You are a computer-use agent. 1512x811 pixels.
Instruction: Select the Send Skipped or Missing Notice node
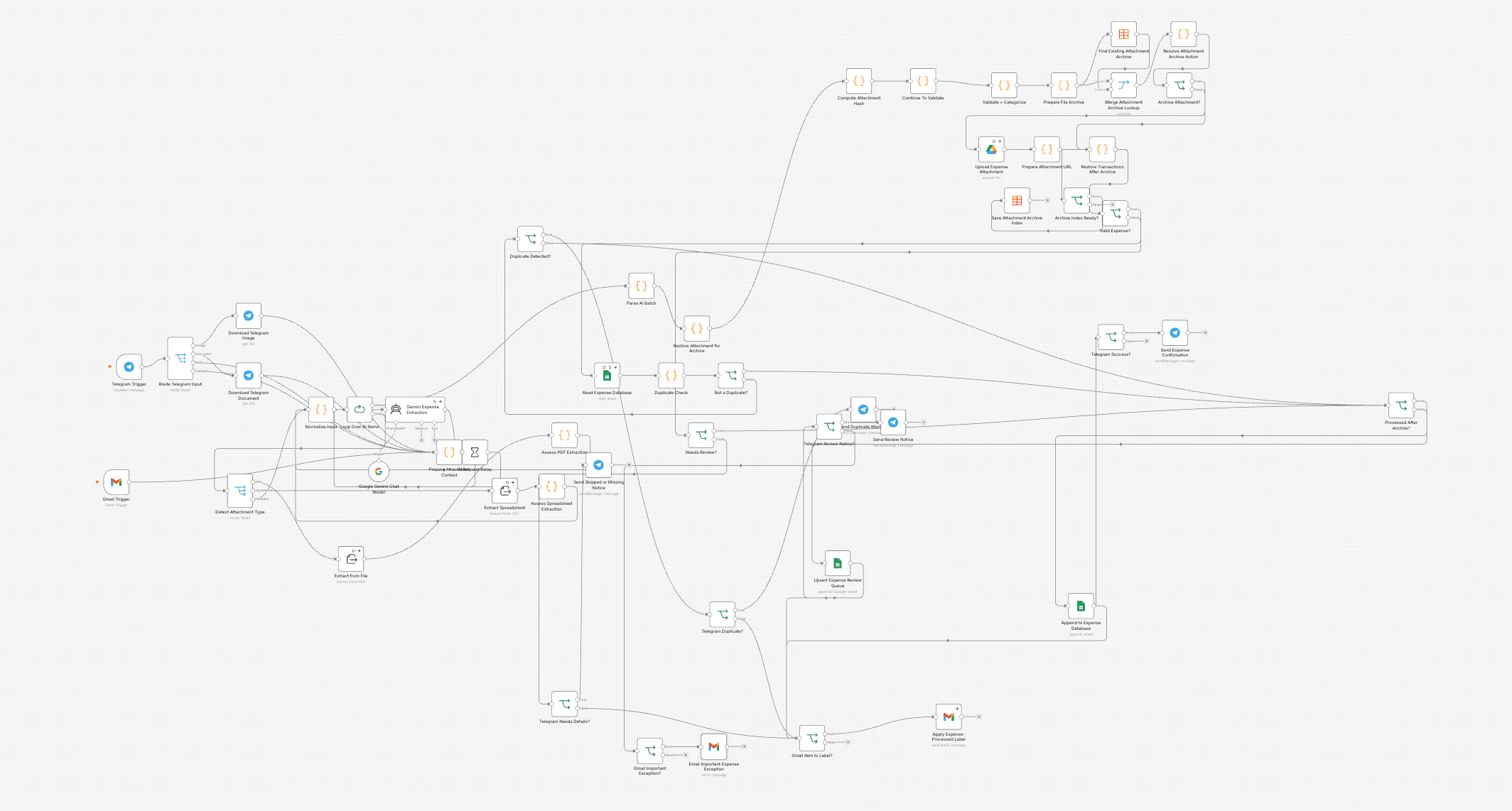598,465
